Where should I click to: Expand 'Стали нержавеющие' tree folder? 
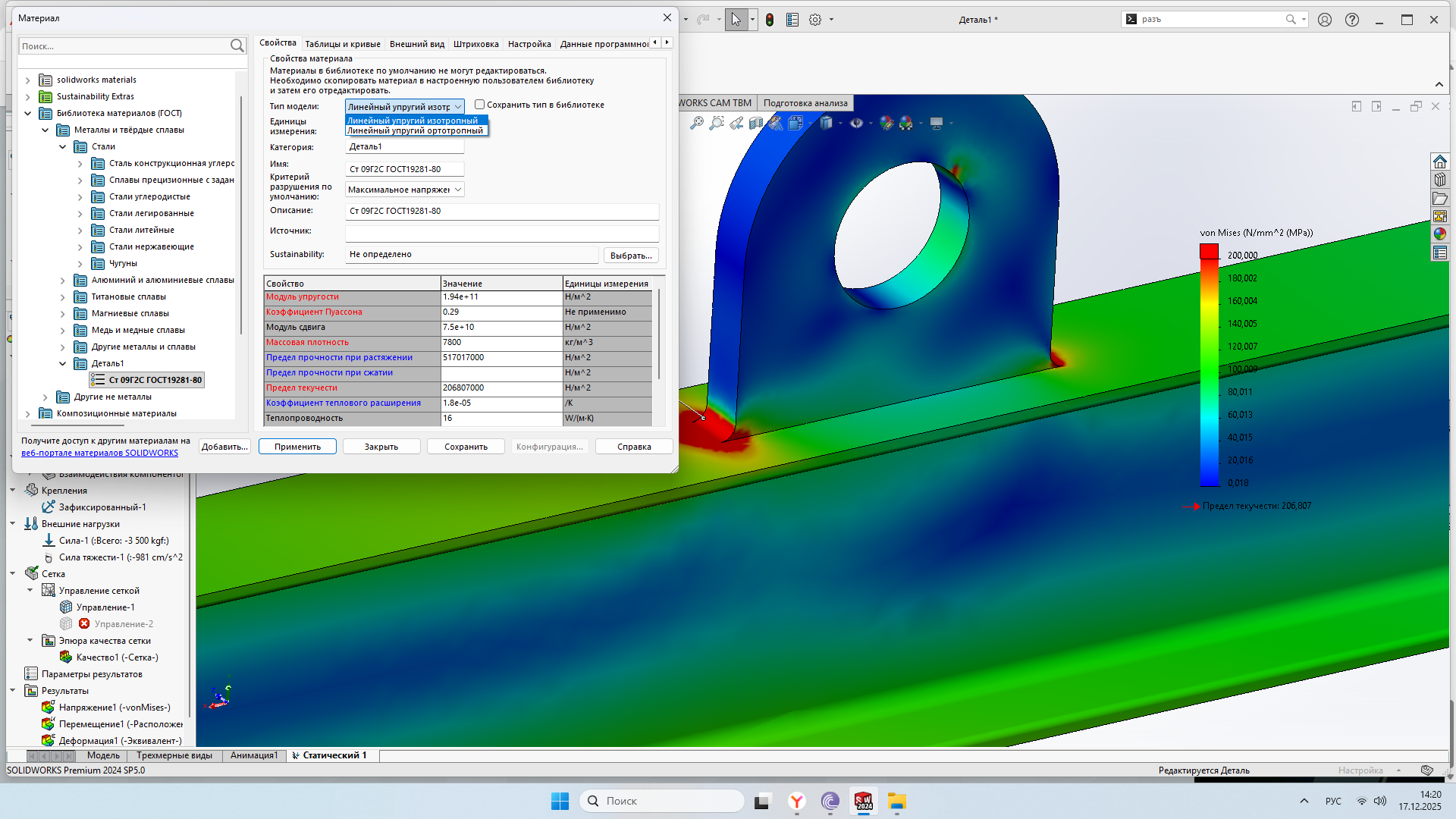(x=80, y=246)
